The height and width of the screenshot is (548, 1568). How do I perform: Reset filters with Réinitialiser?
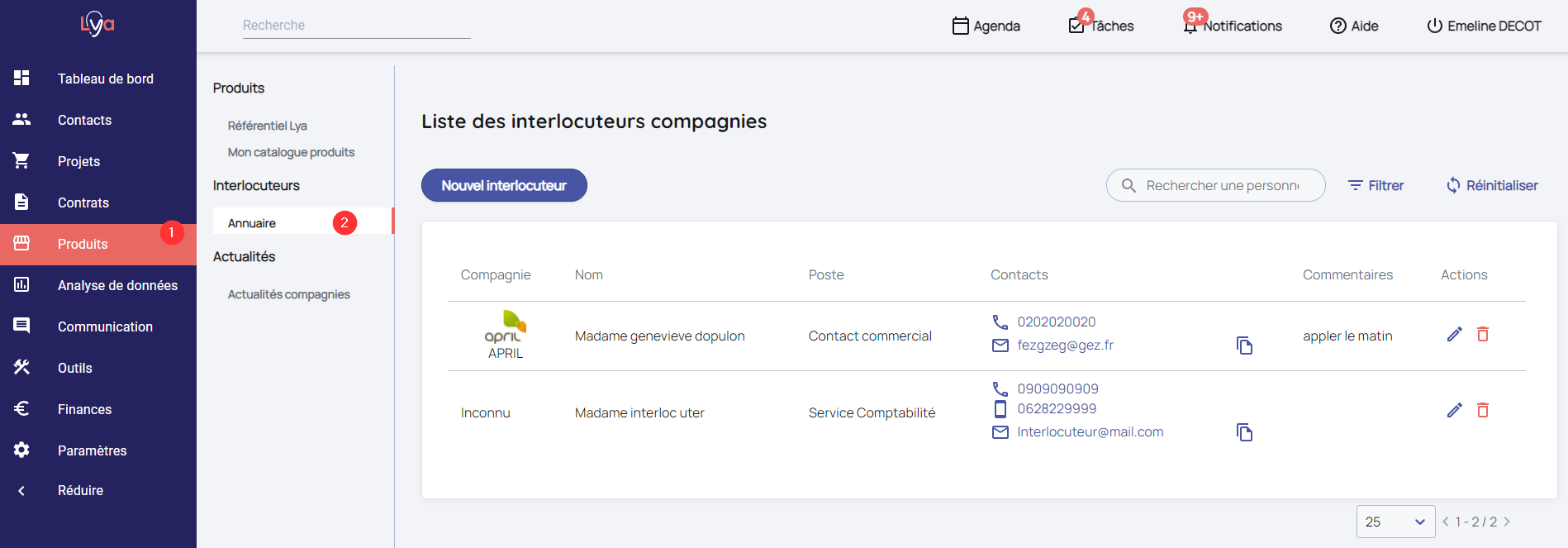(x=1492, y=185)
